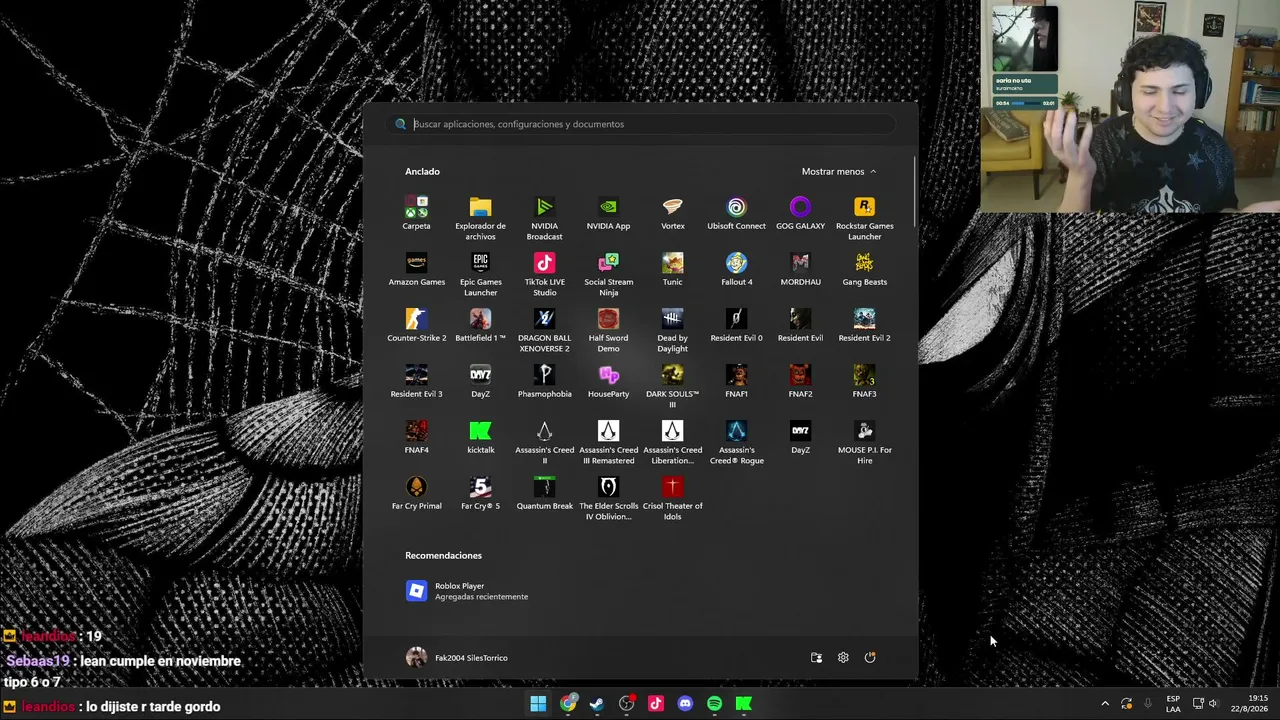Start Dead by Daylight
The height and width of the screenshot is (720, 1280).
tap(672, 331)
